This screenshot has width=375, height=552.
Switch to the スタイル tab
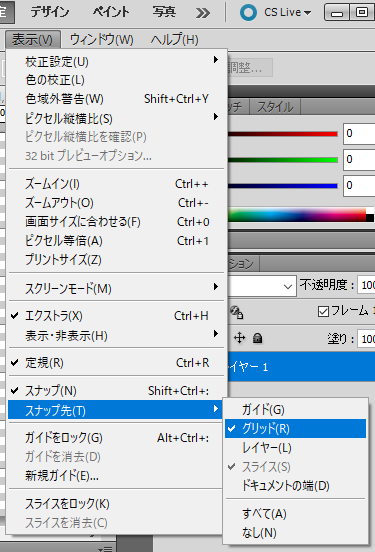[275, 107]
